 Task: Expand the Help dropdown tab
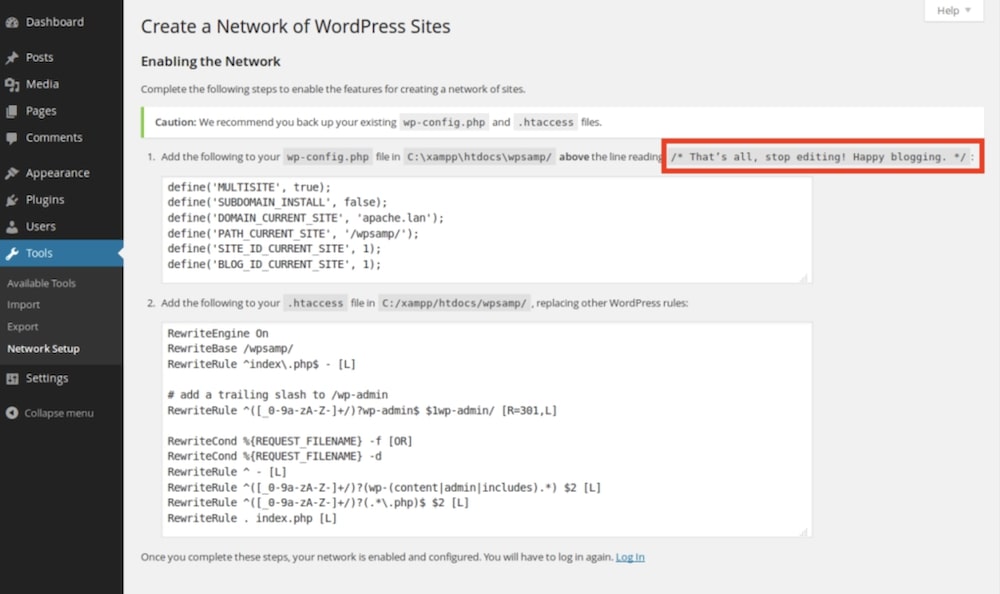(953, 11)
